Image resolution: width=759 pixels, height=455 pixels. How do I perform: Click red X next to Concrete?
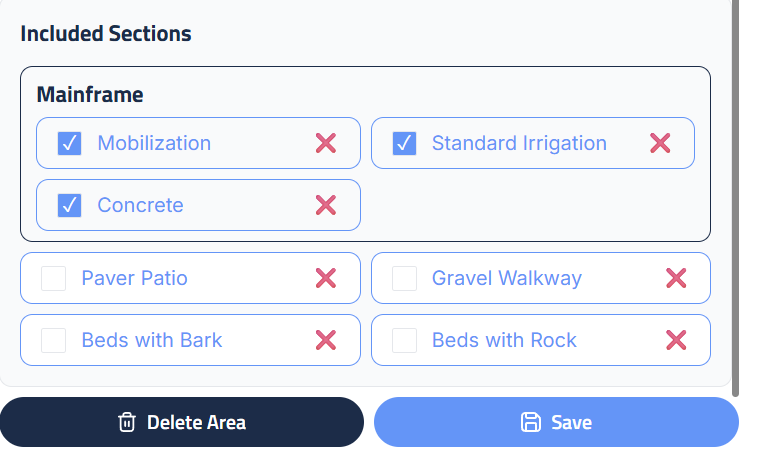point(326,205)
